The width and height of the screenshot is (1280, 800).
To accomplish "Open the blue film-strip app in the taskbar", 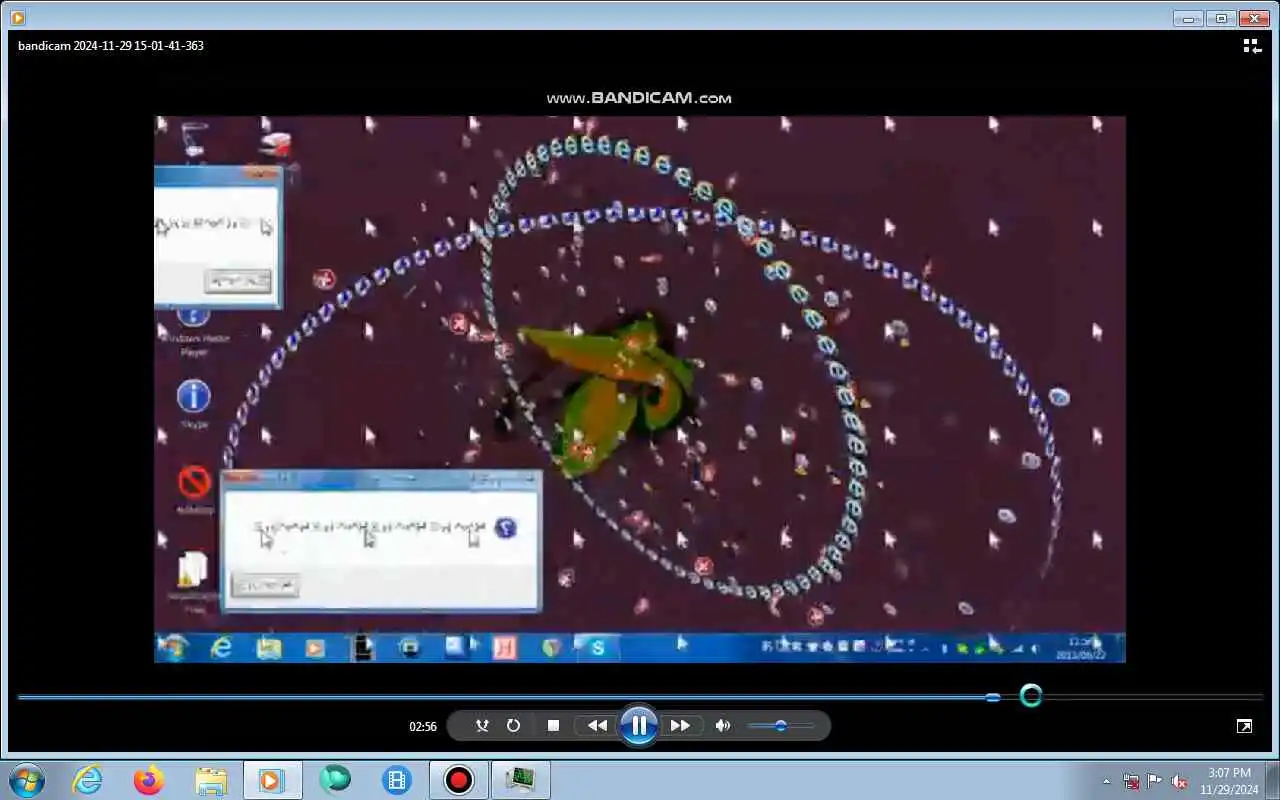I will click(x=397, y=780).
